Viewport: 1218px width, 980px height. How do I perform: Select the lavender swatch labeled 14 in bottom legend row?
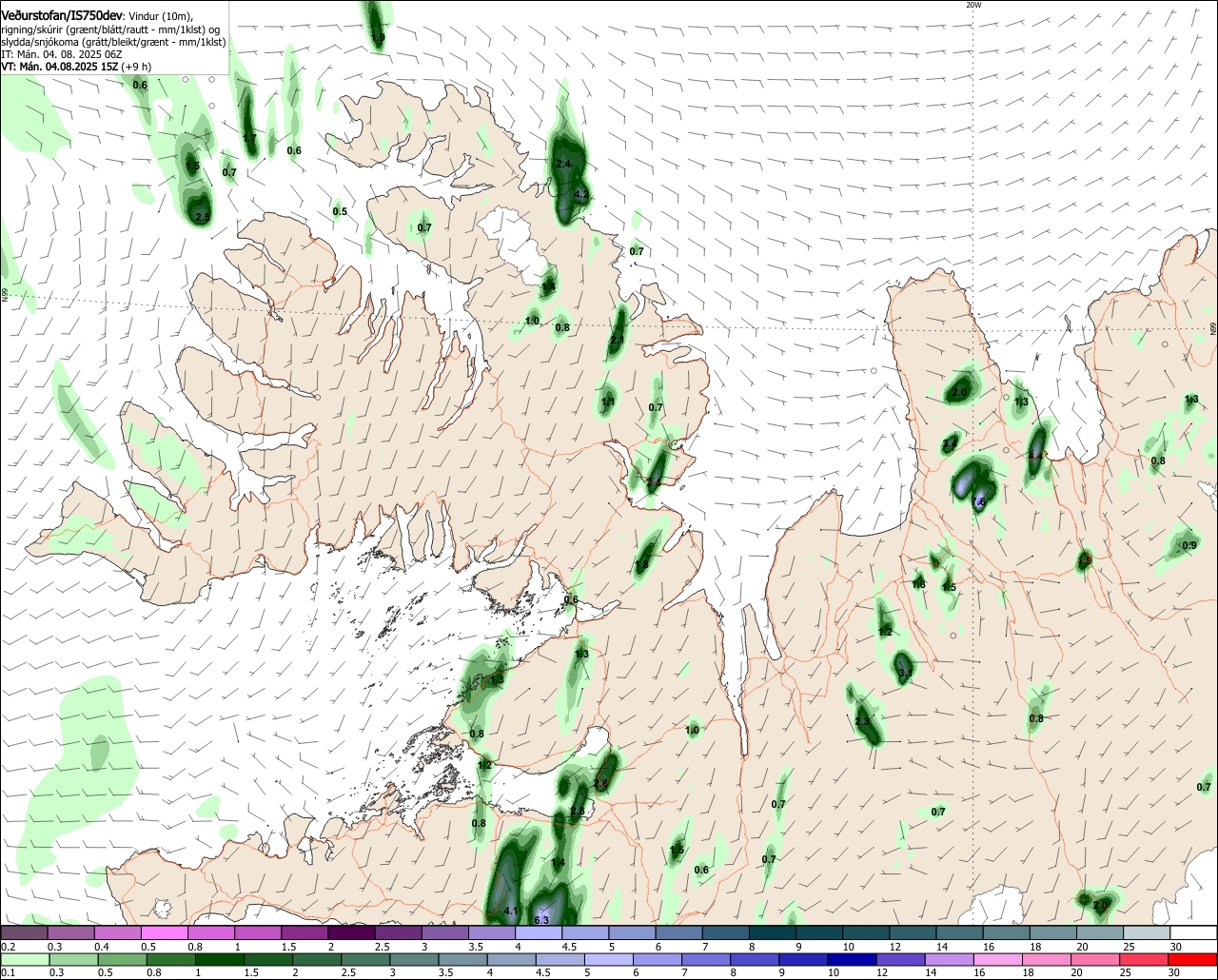(x=949, y=959)
